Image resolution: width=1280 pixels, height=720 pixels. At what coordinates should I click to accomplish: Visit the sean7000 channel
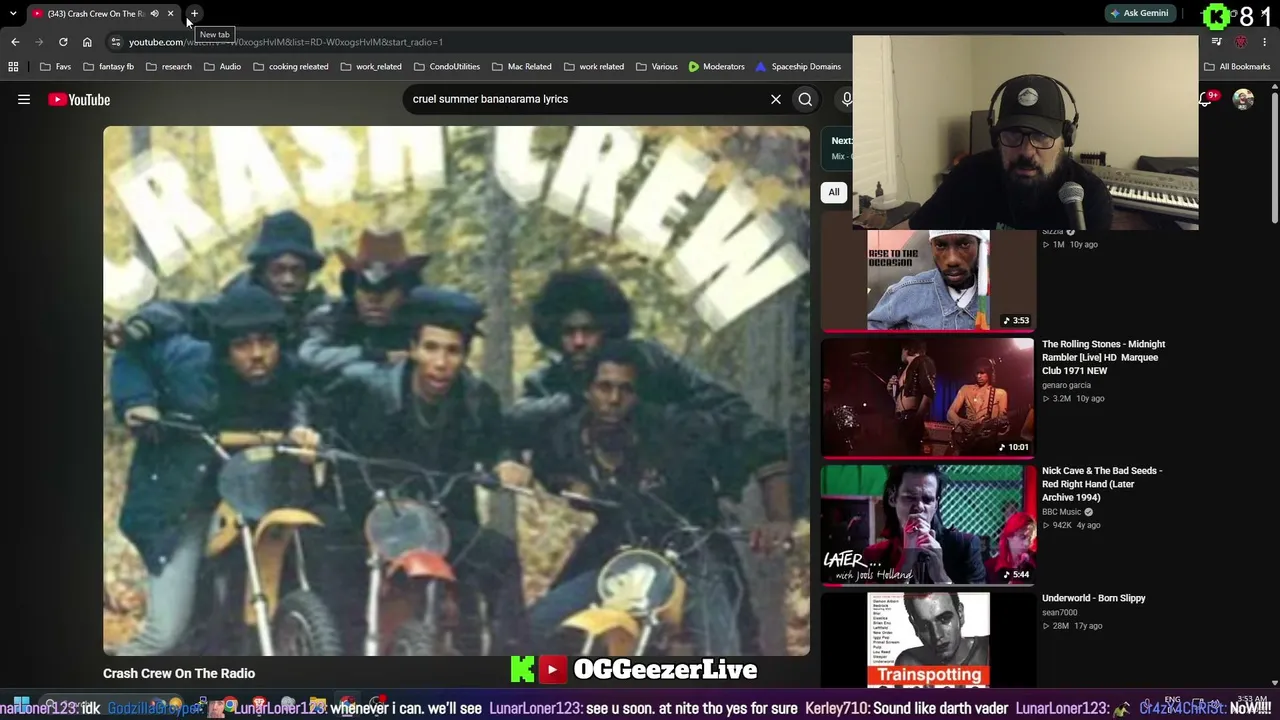click(1060, 612)
